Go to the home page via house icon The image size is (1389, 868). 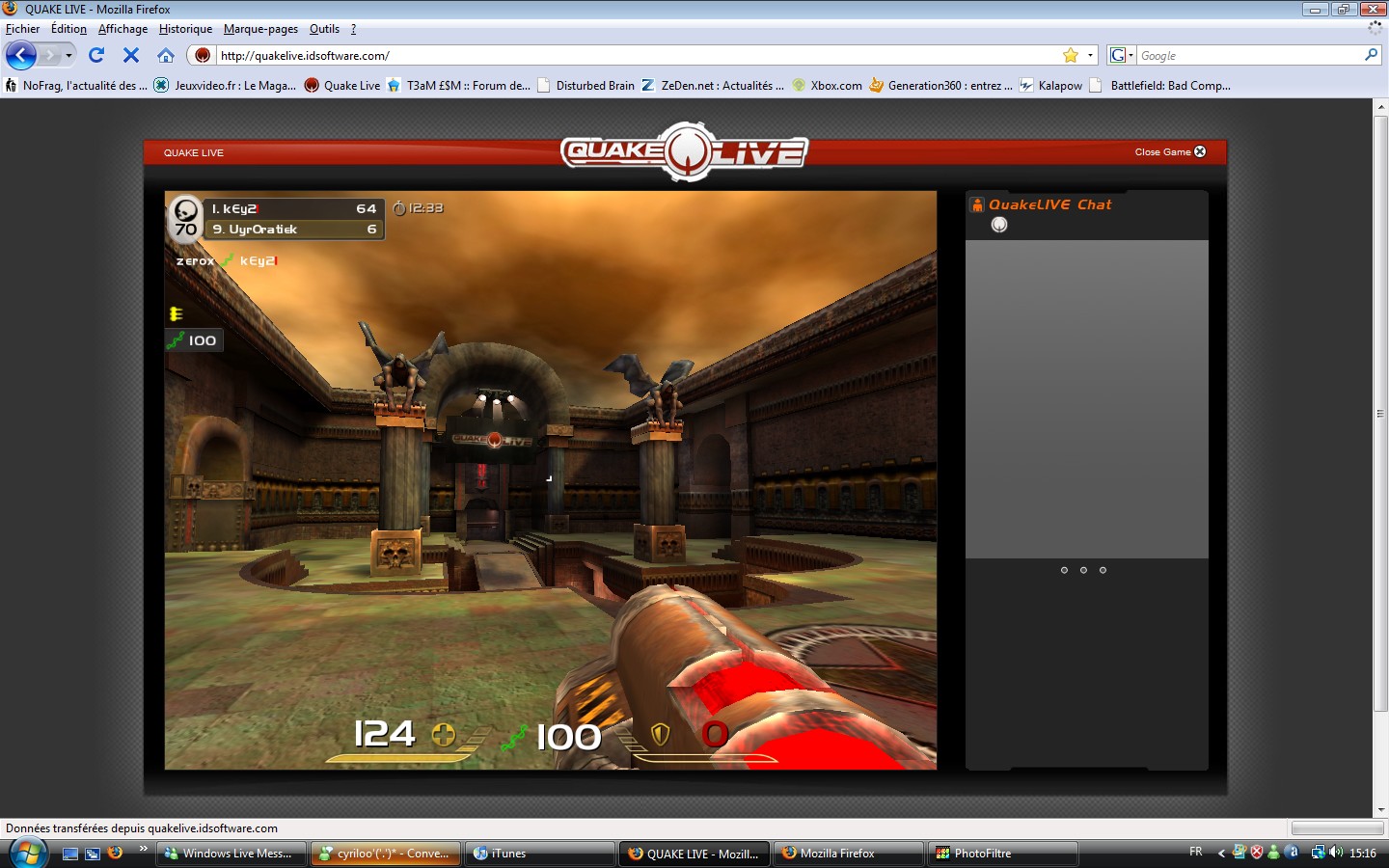[166, 55]
